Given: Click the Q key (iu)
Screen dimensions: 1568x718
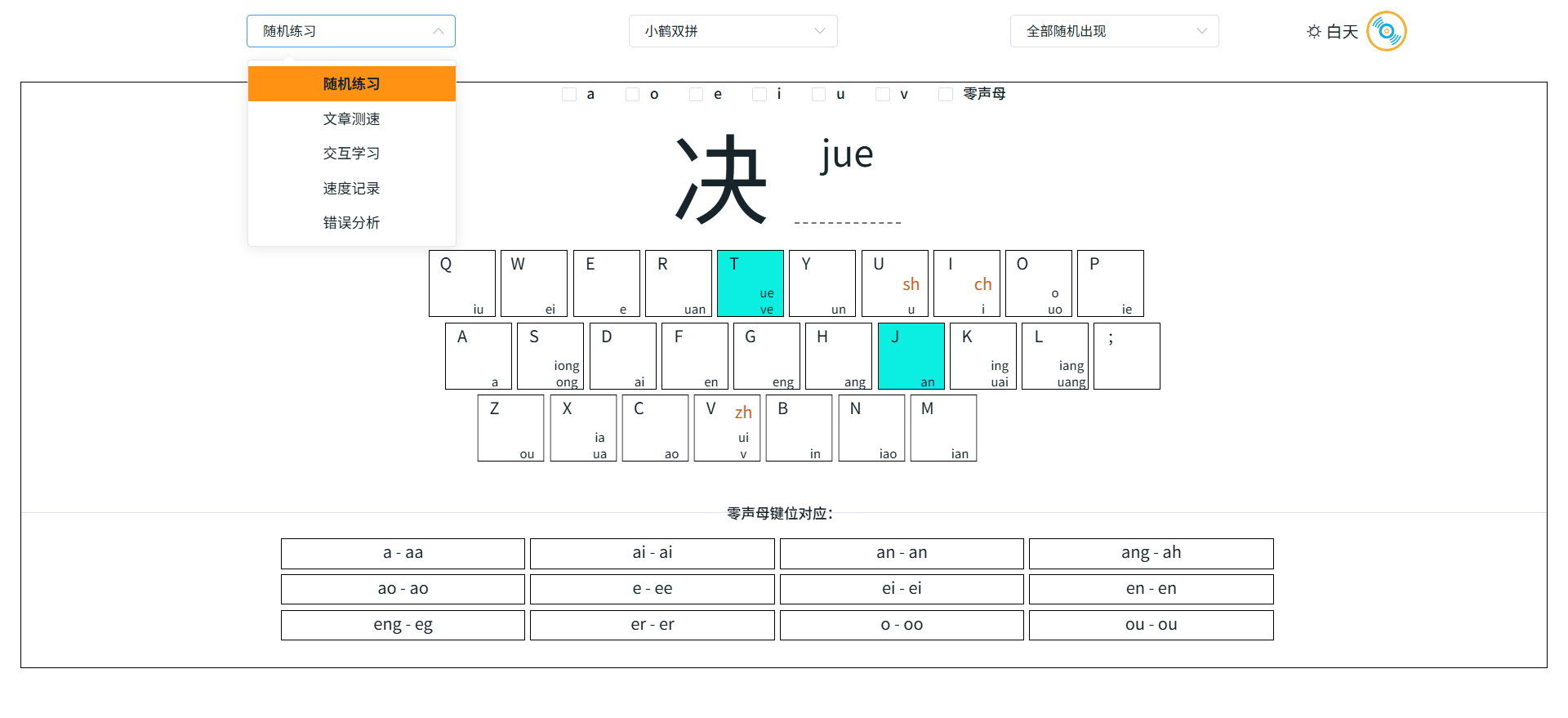Looking at the screenshot, I should pyautogui.click(x=462, y=283).
